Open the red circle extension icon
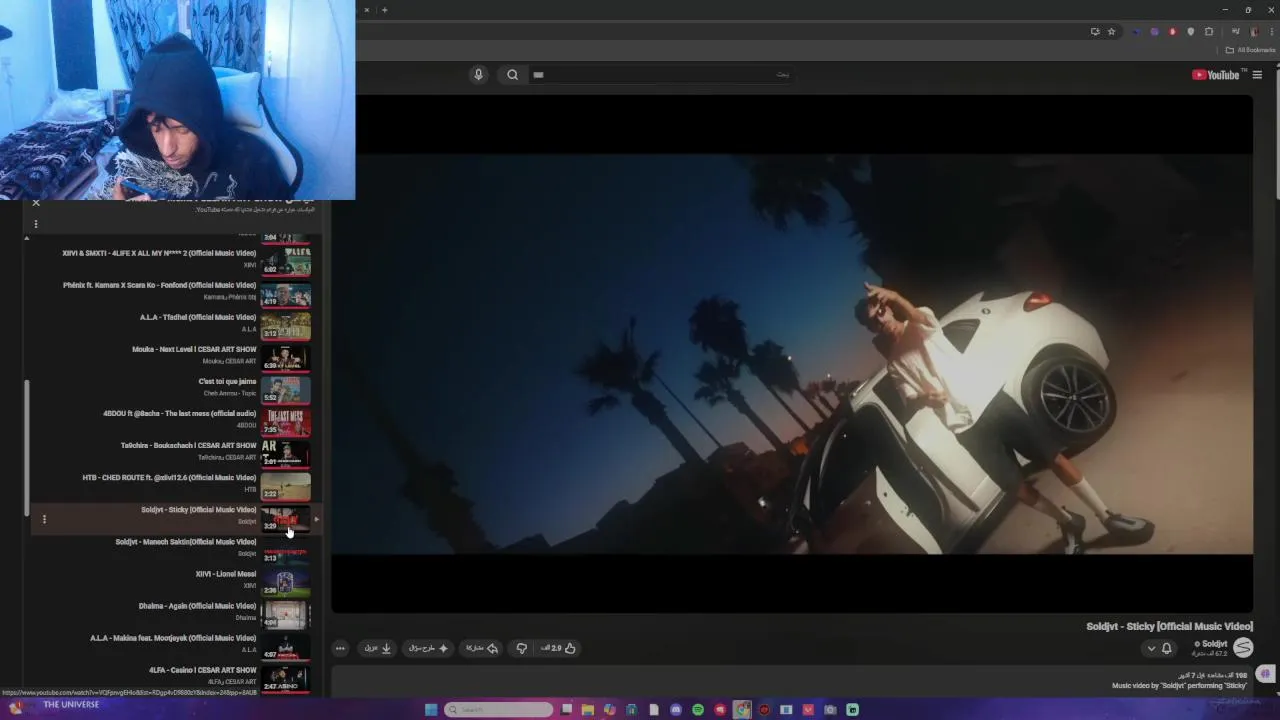1280x720 pixels. [x=1172, y=32]
